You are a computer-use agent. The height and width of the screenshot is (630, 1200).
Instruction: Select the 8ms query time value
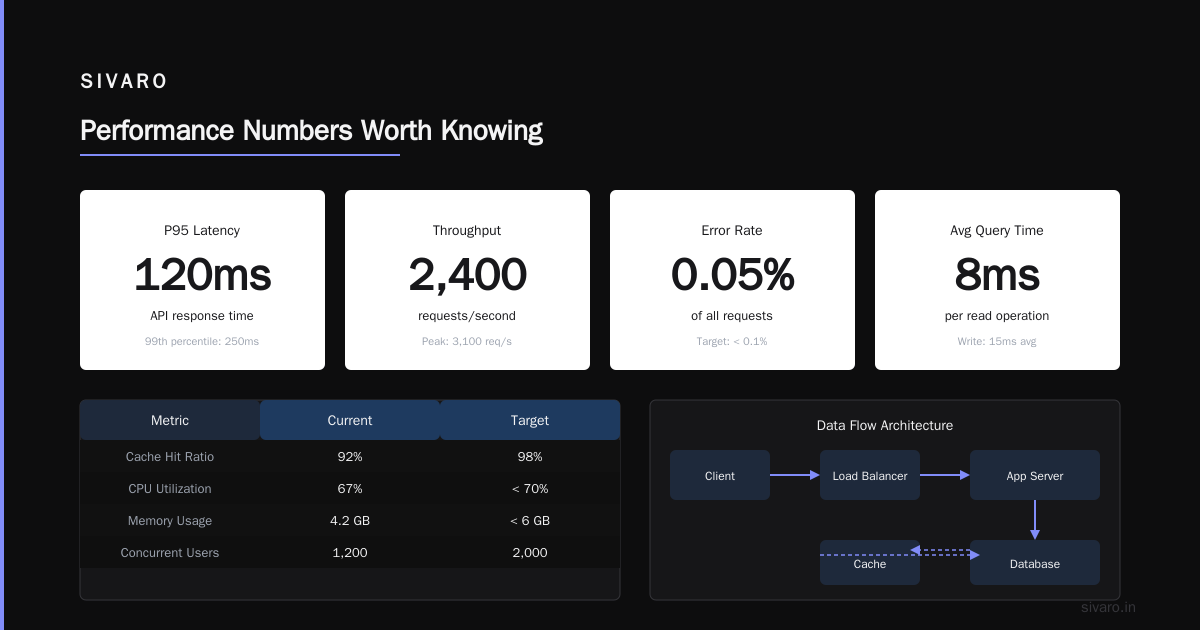pyautogui.click(x=997, y=274)
